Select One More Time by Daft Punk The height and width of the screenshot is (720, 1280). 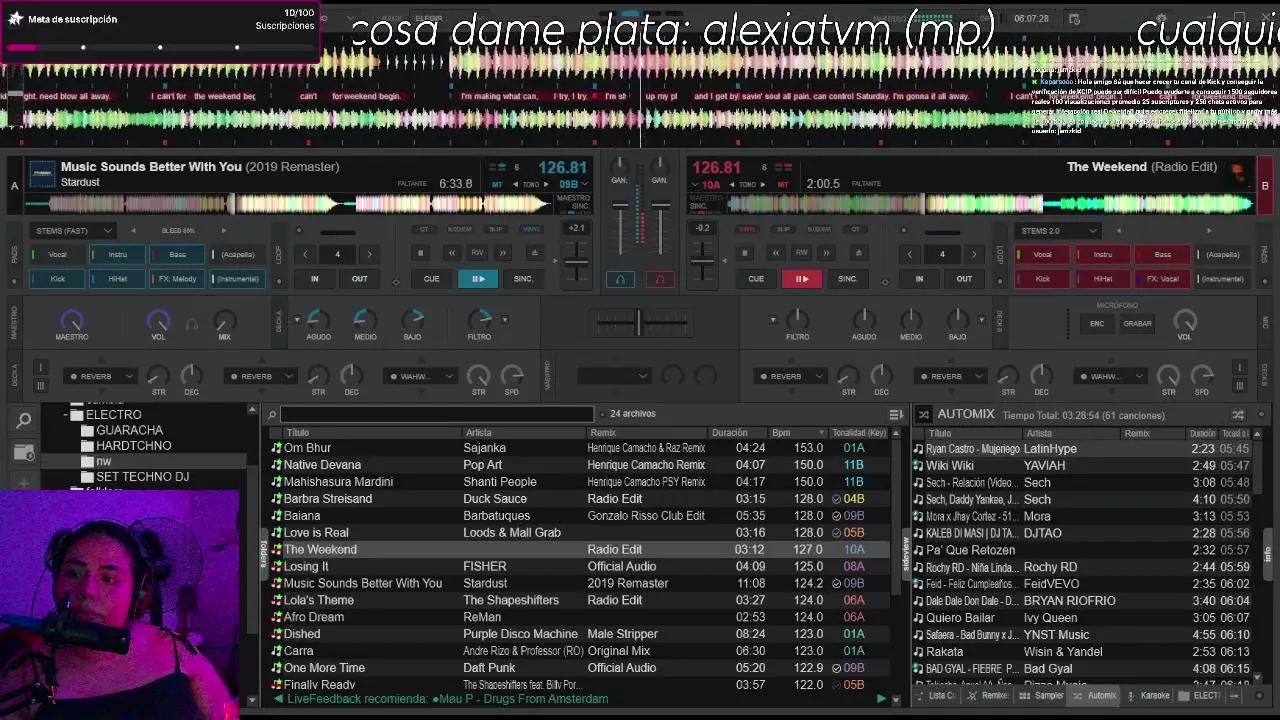(580, 668)
